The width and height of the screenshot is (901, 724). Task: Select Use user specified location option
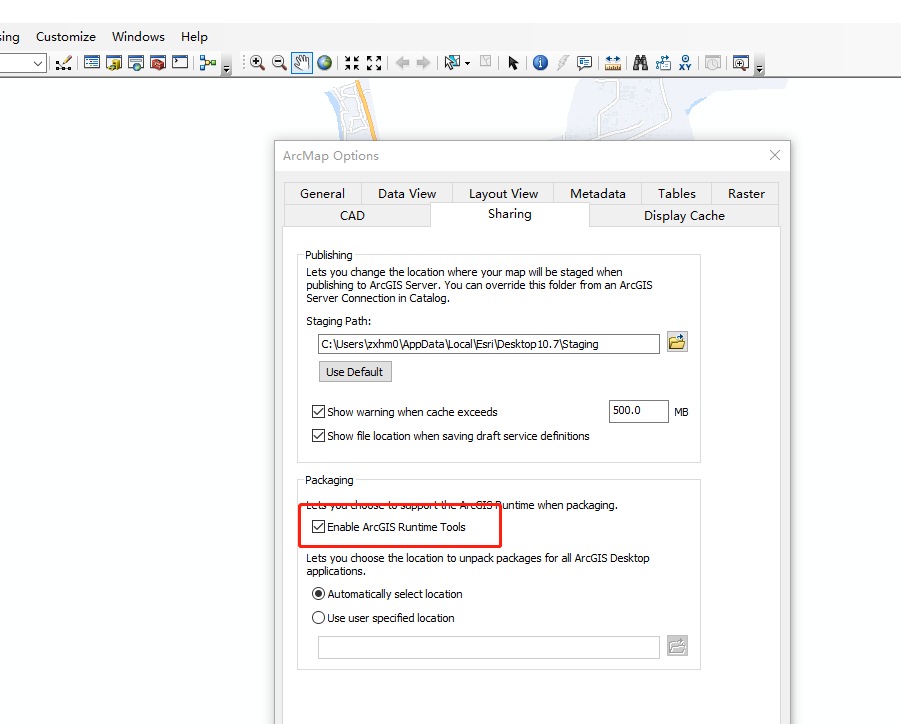(x=318, y=617)
